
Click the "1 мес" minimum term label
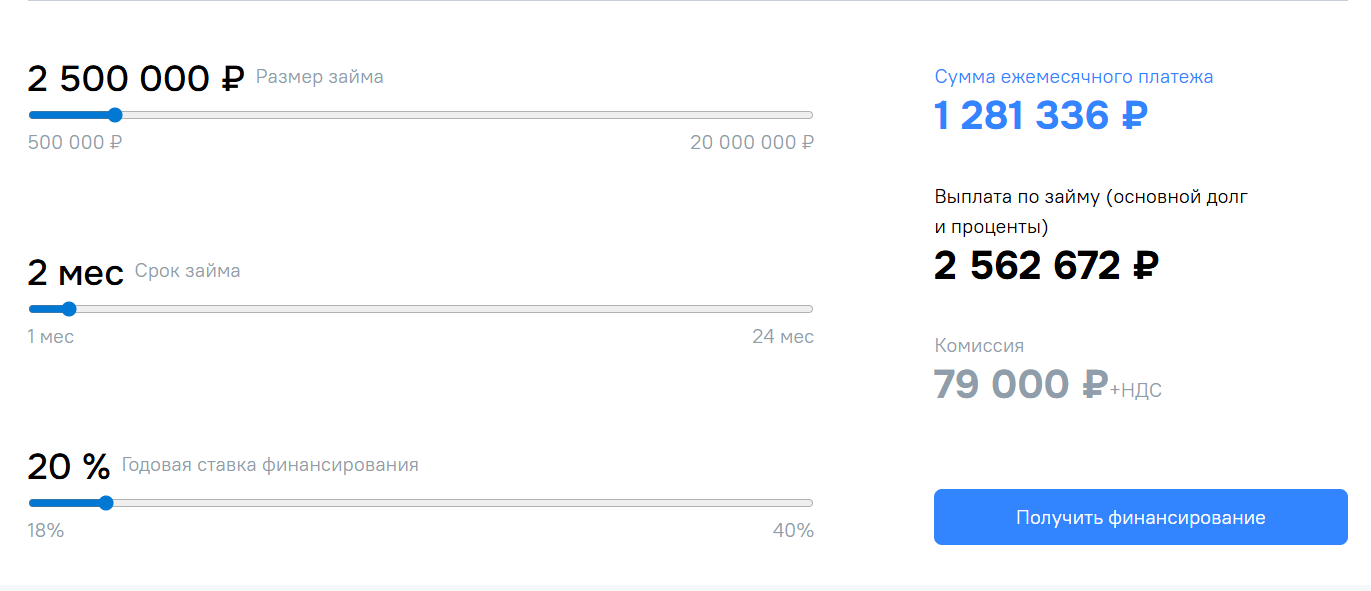51,336
